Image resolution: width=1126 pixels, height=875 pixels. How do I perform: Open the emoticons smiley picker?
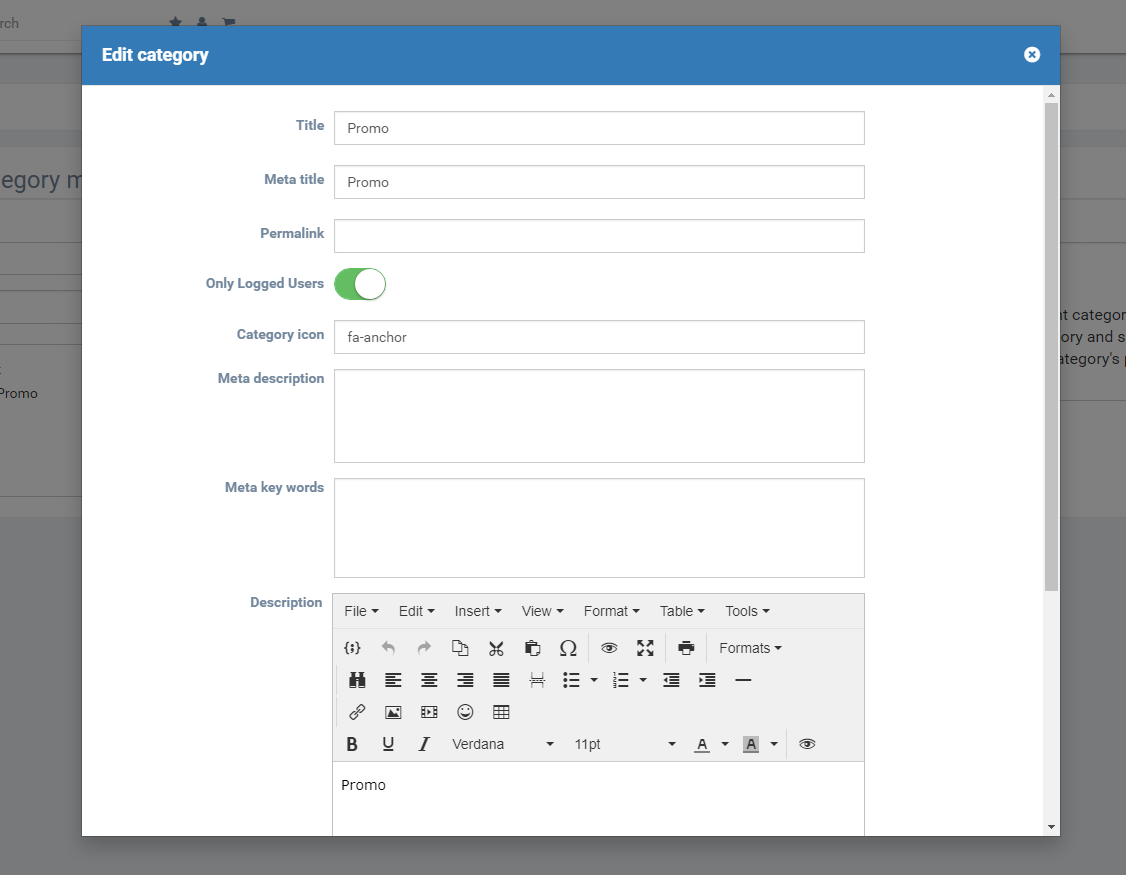[465, 712]
